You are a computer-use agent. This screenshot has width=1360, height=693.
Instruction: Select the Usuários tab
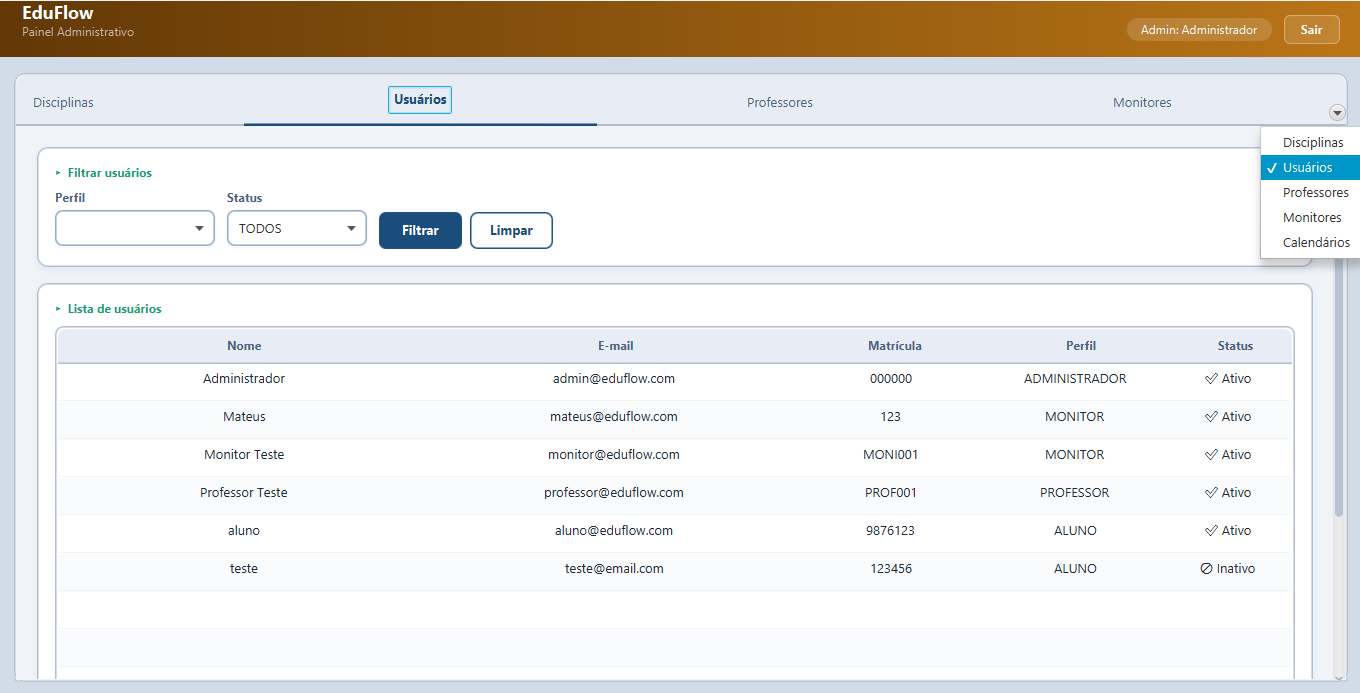point(420,100)
